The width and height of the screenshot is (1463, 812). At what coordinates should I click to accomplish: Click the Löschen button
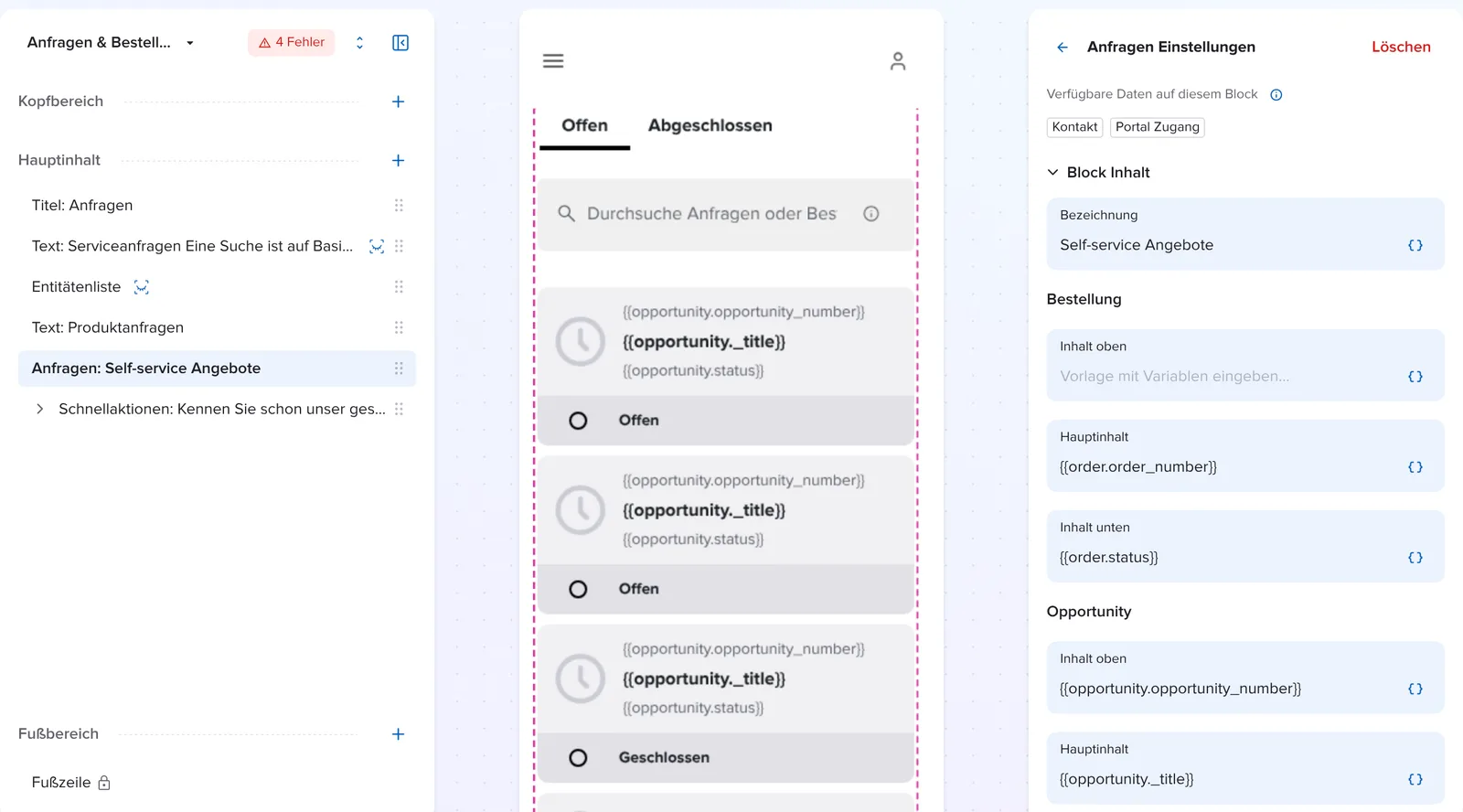(1401, 48)
